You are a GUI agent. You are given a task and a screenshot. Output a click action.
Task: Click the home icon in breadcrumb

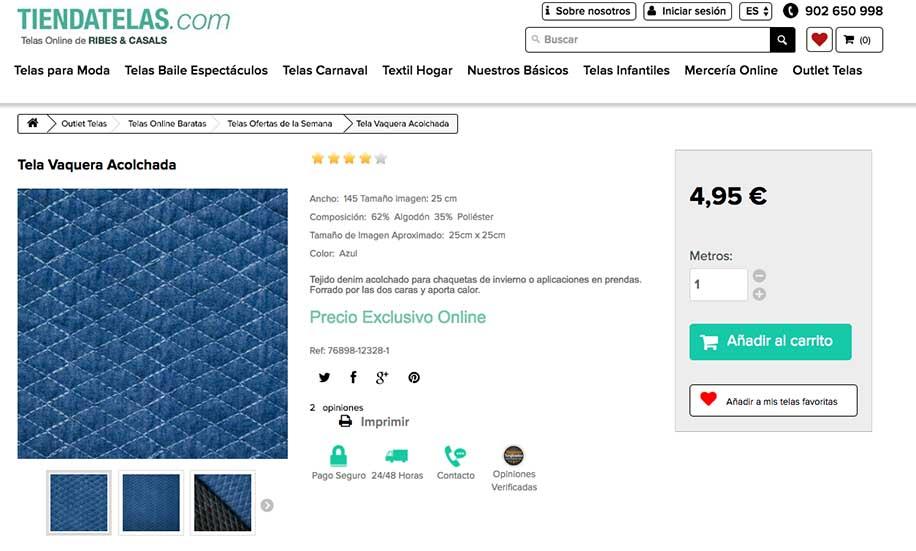[33, 123]
